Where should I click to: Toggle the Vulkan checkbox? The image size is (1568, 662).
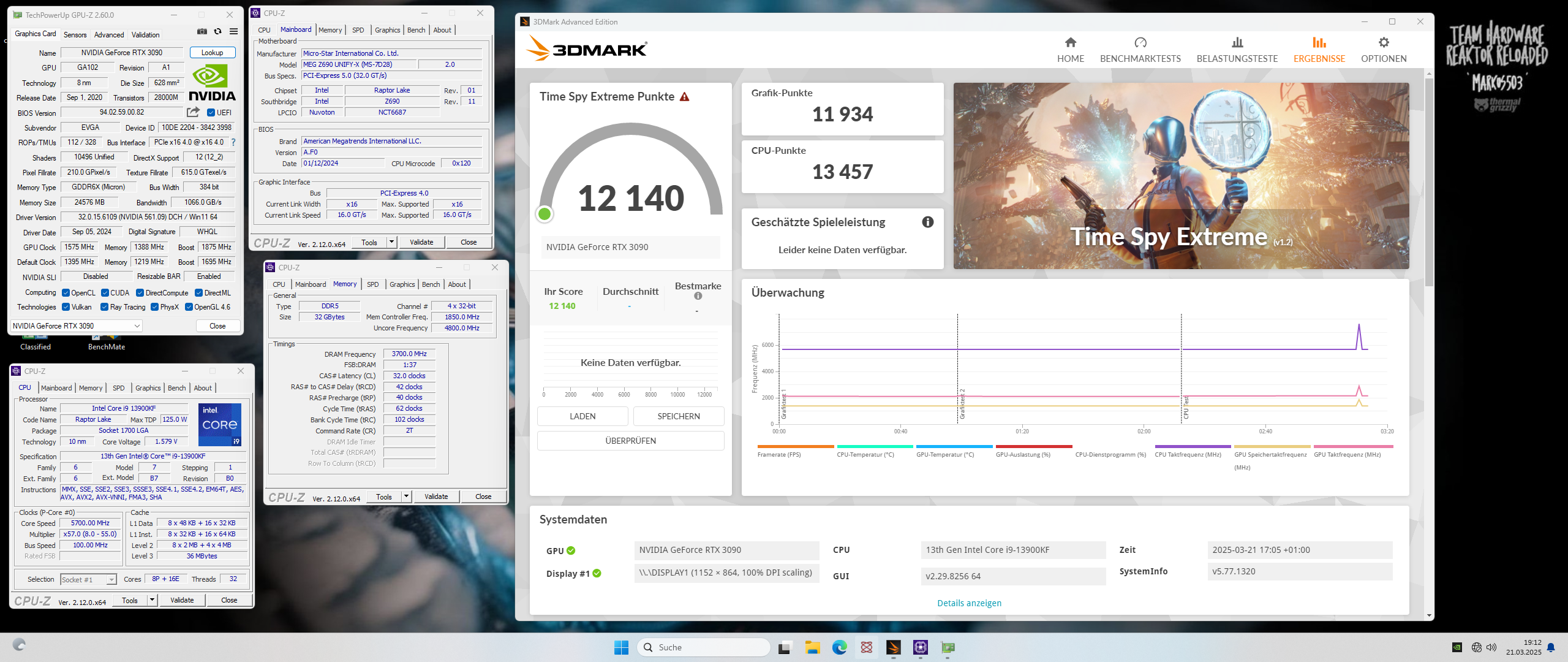tap(66, 307)
